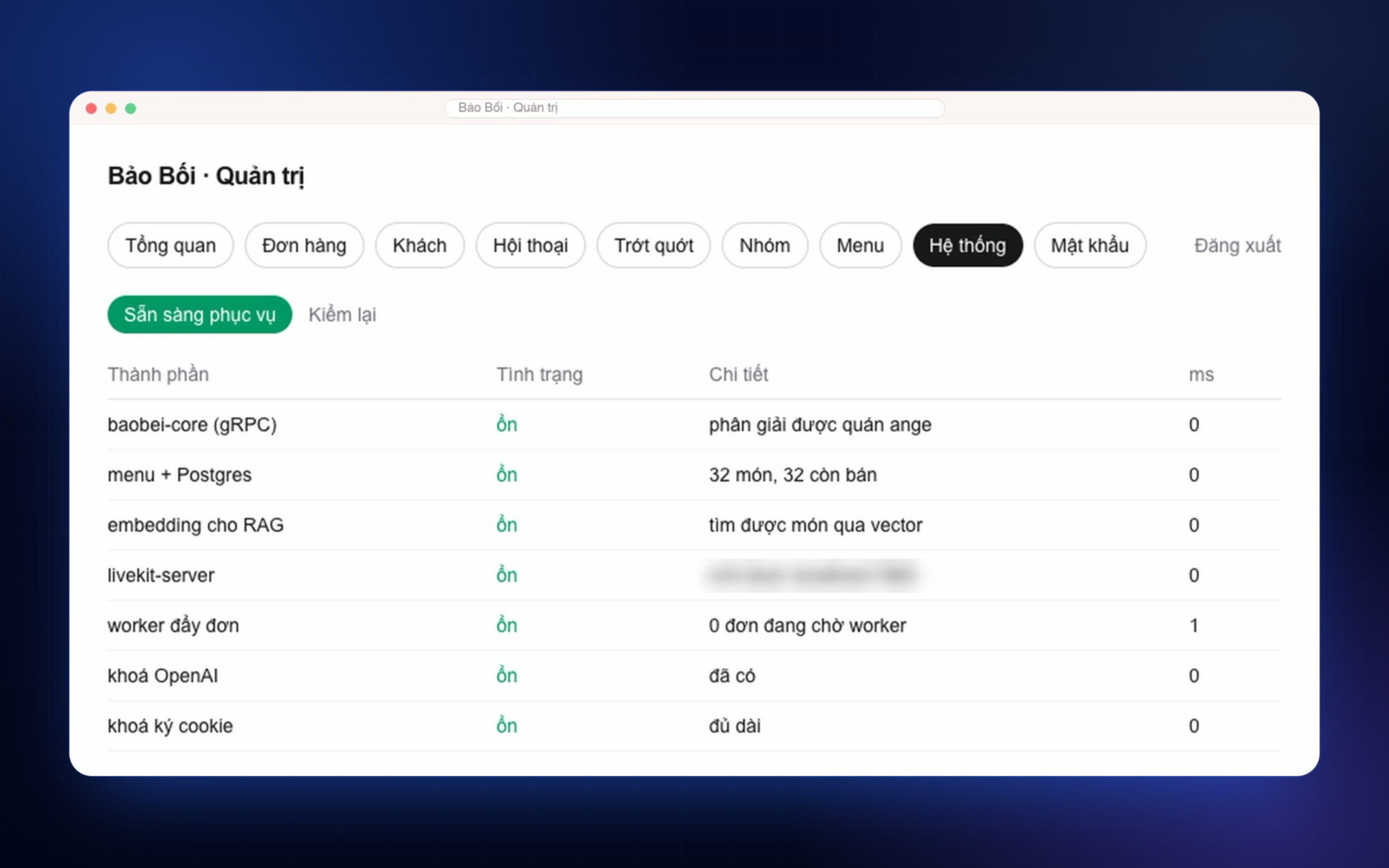Image resolution: width=1389 pixels, height=868 pixels.
Task: Open the Mật khẩu tab
Action: (1090, 245)
